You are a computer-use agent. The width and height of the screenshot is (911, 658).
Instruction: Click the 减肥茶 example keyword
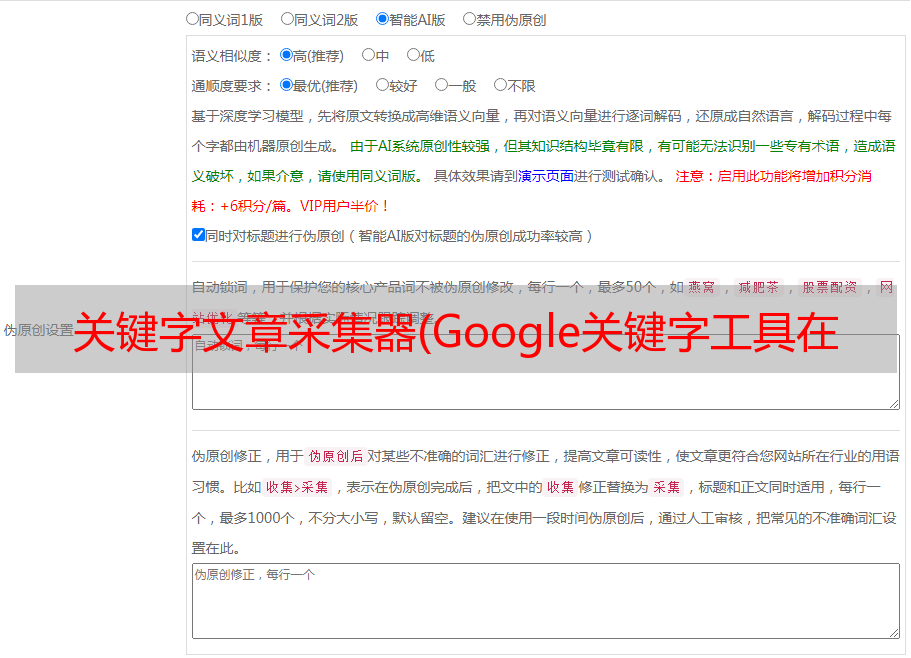point(759,287)
